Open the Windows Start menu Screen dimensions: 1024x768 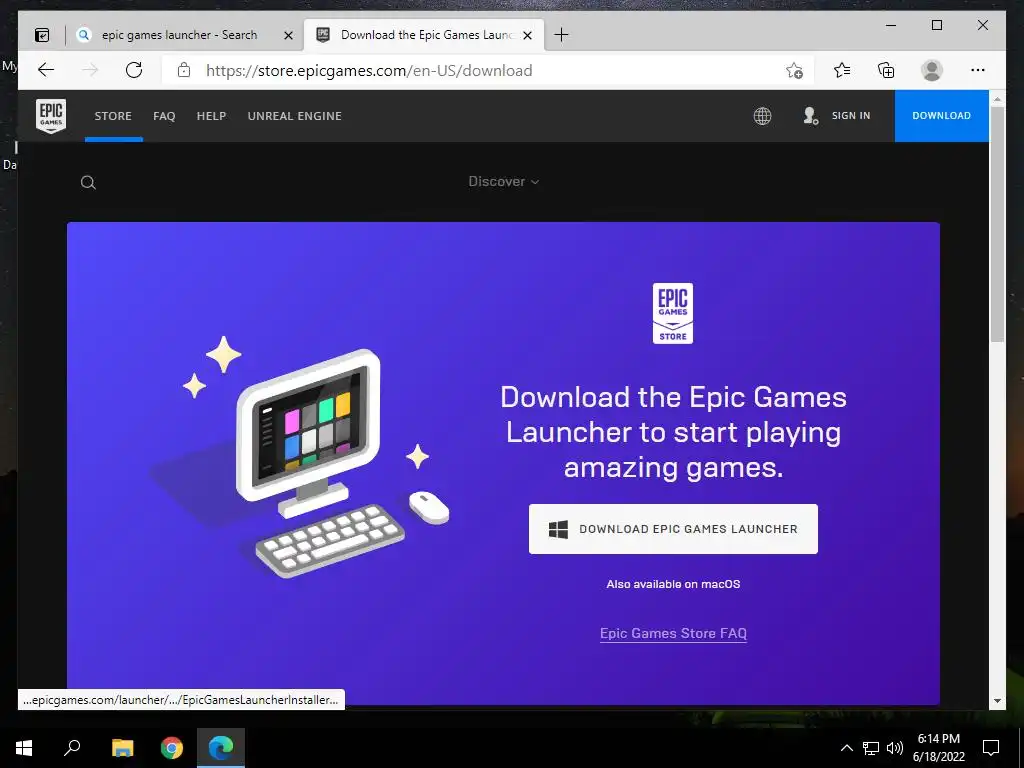(24, 748)
